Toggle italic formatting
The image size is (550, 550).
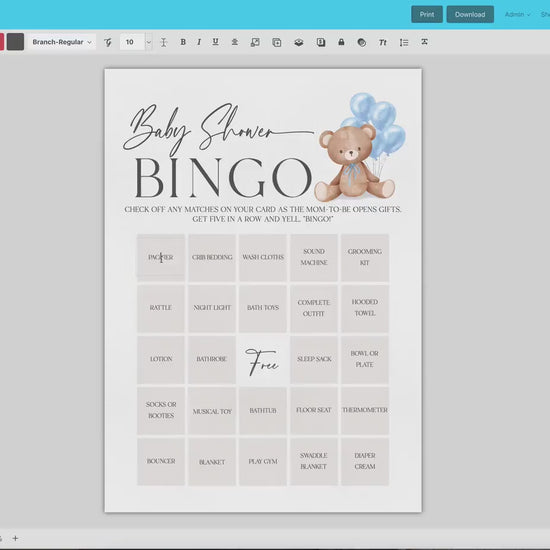coord(199,42)
